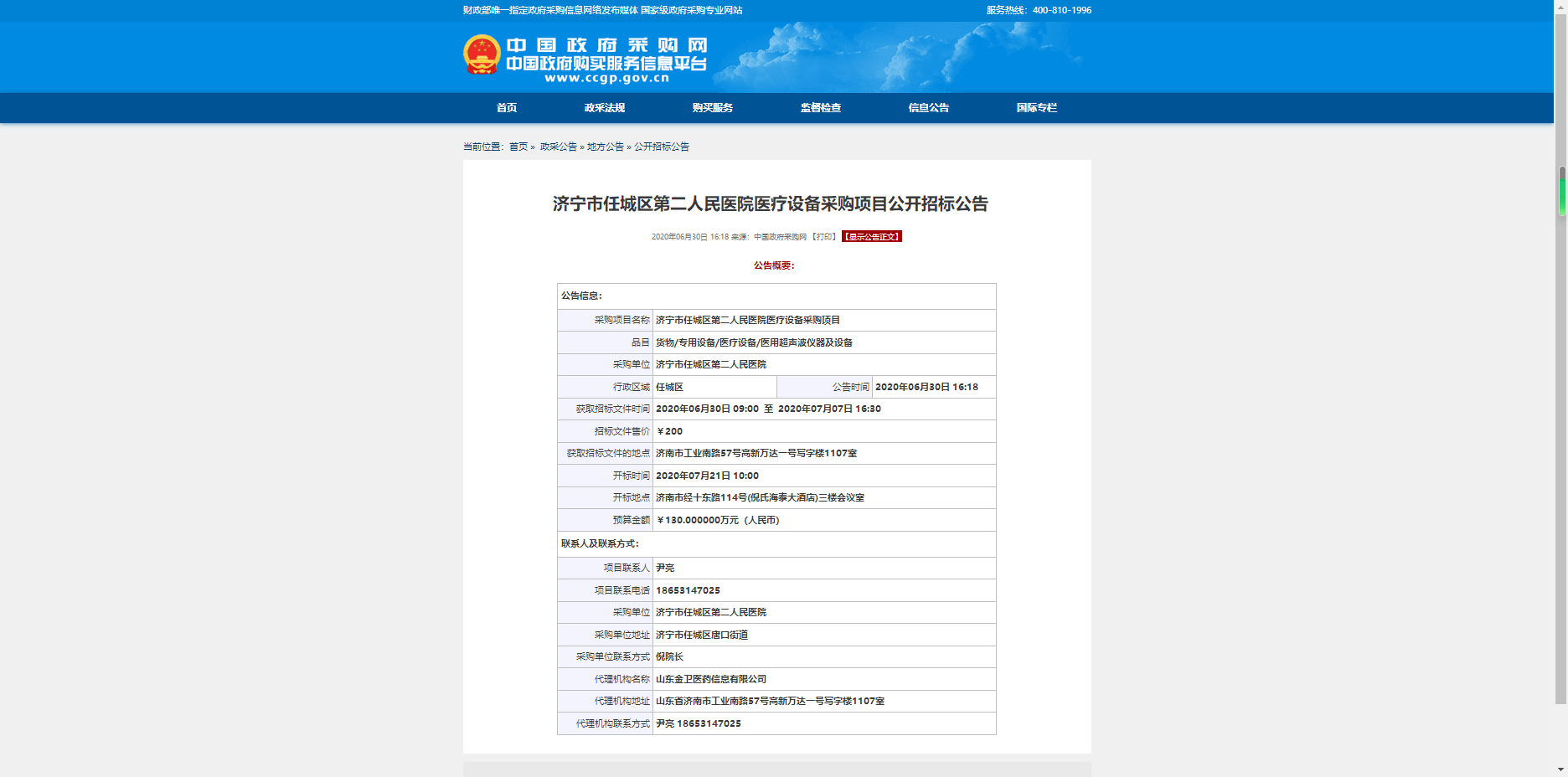Click the 代理机构联系方式 value 尹亮 18653147025
Image resolution: width=1568 pixels, height=777 pixels.
coord(699,723)
